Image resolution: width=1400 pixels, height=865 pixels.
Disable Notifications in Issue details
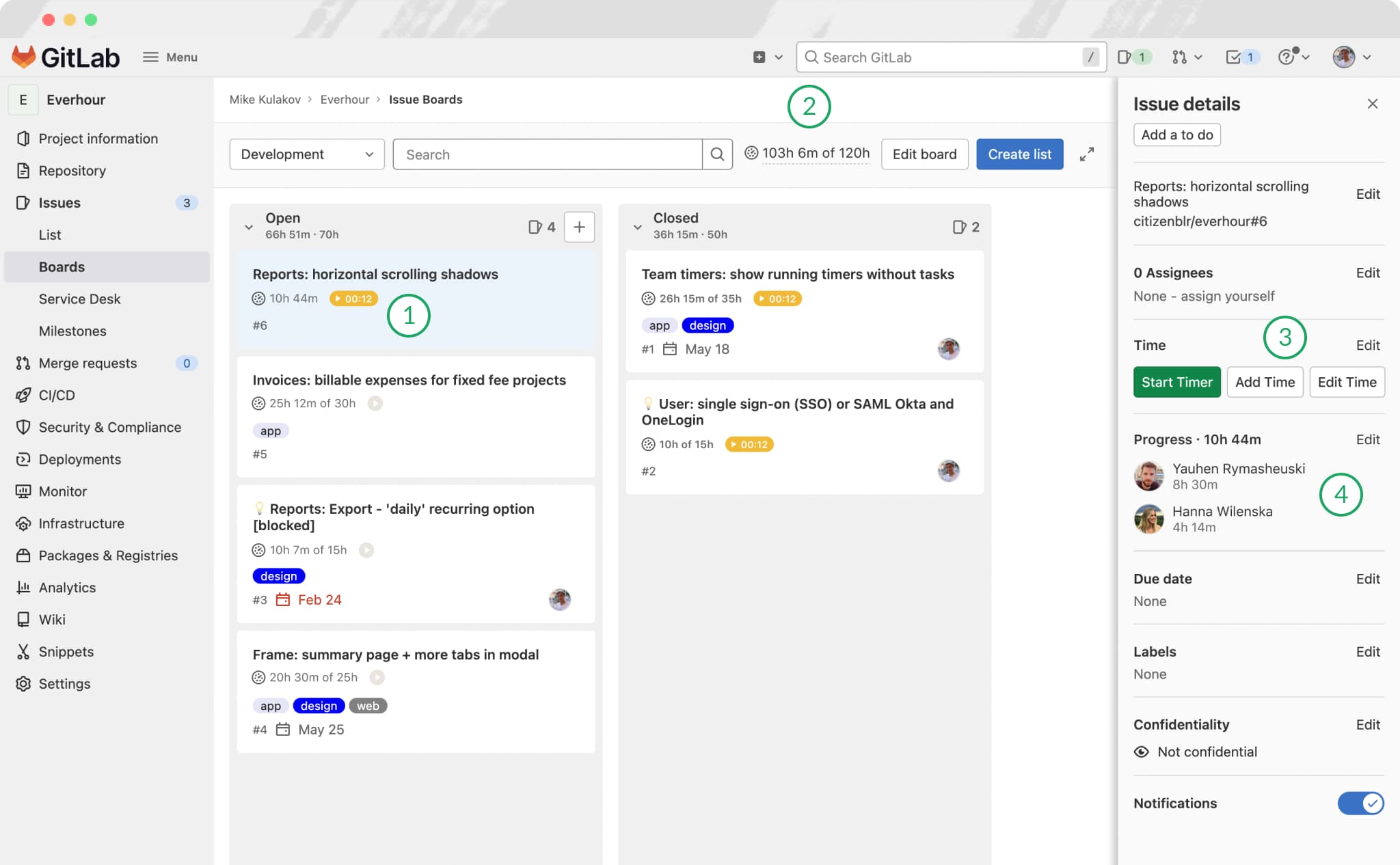1360,803
